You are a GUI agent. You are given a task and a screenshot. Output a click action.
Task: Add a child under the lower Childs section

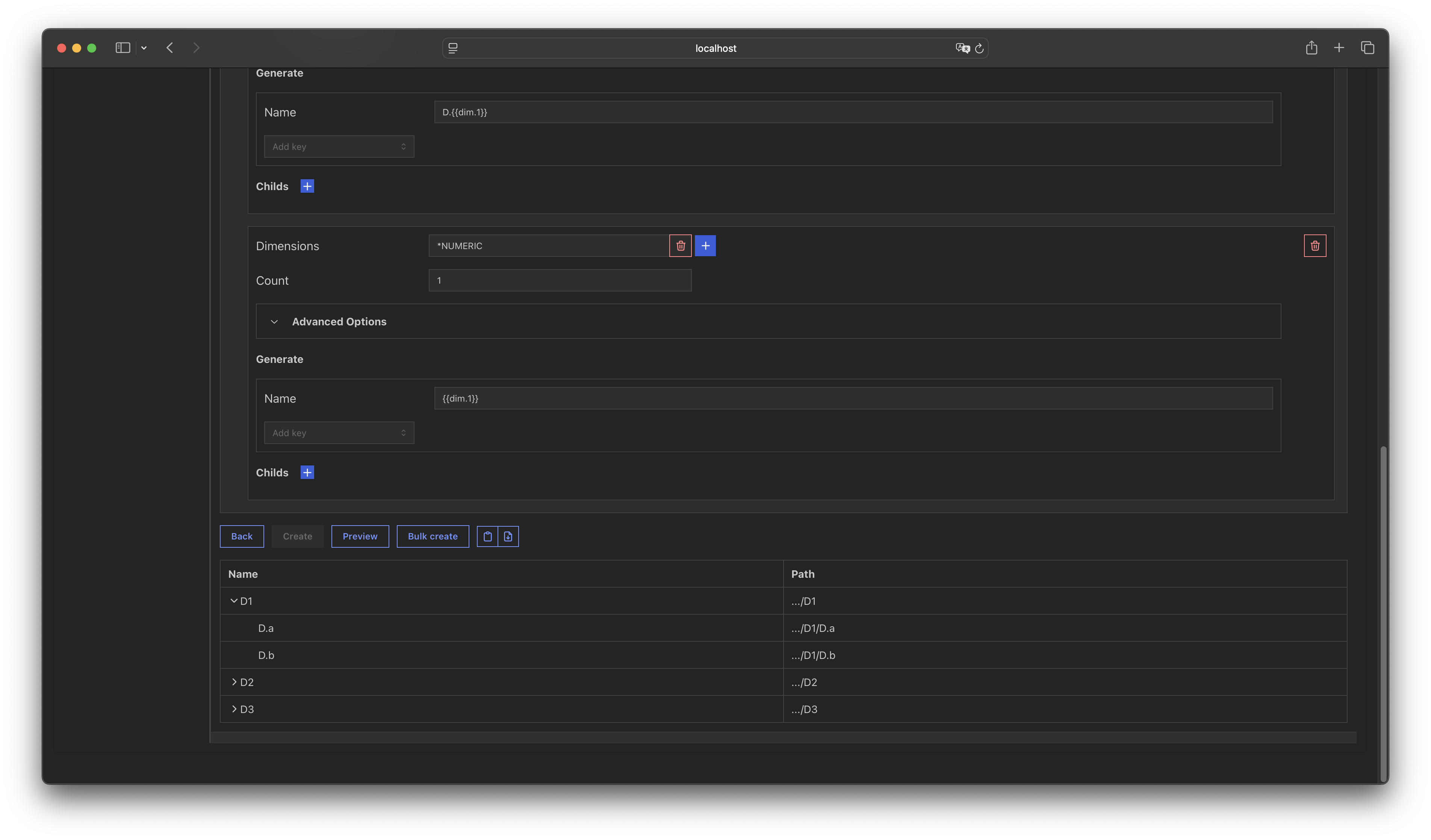tap(307, 472)
